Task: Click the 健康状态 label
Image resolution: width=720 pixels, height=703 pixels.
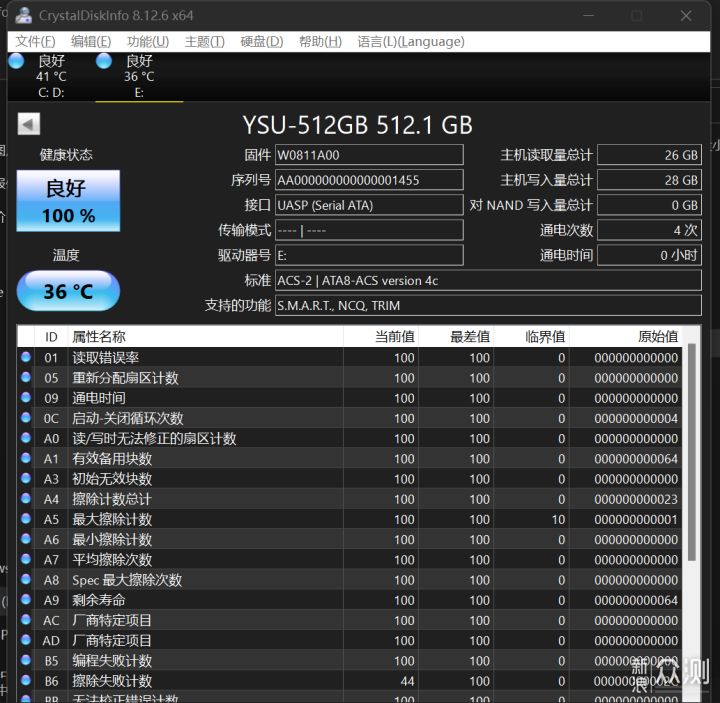Action: click(66, 155)
